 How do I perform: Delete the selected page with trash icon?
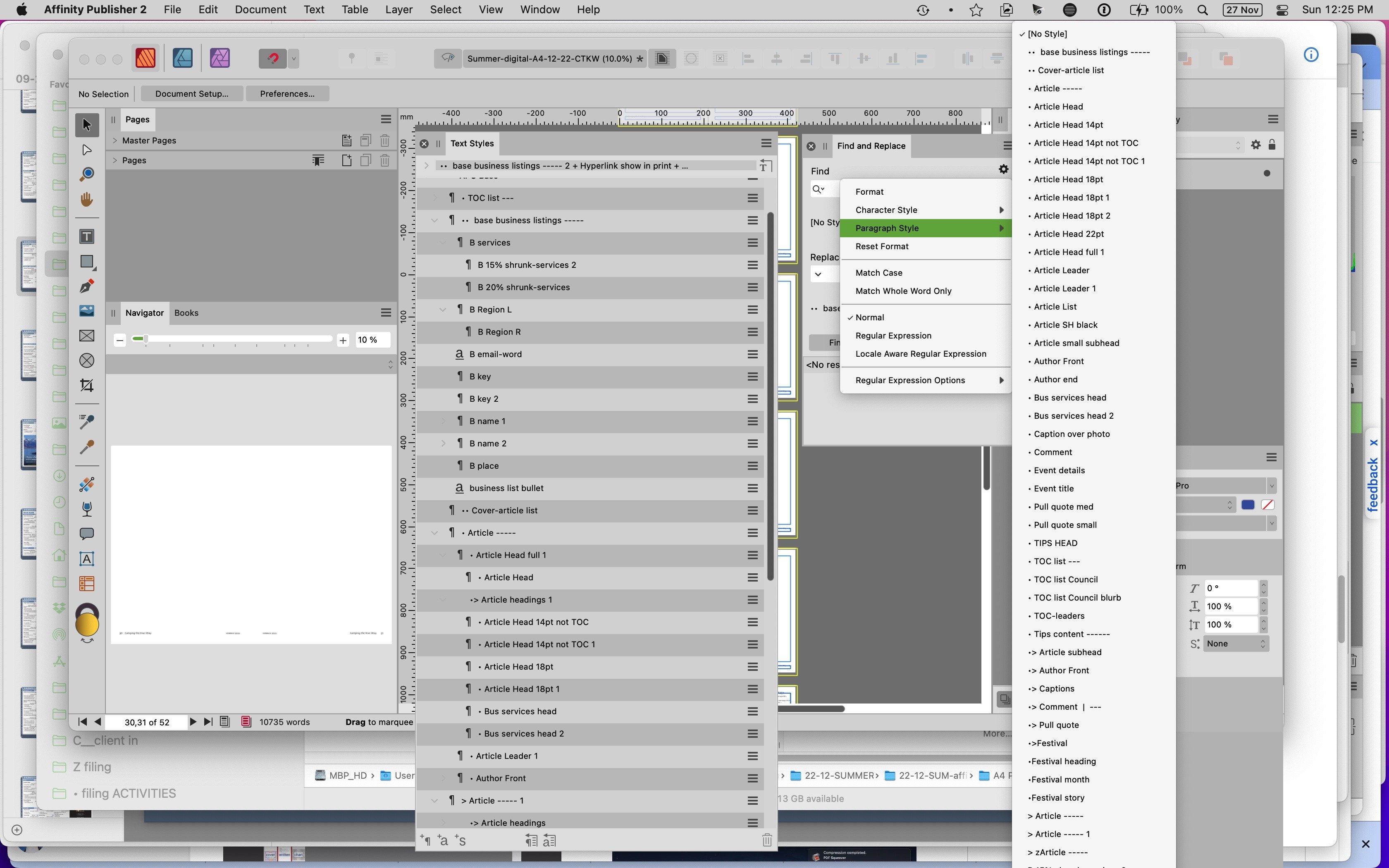(384, 160)
